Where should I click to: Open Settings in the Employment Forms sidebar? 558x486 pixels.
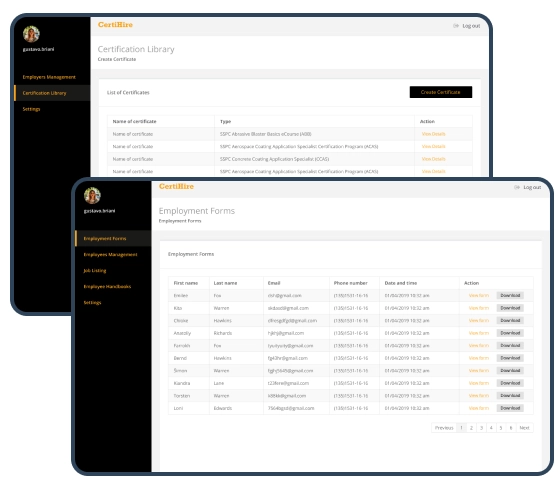coord(92,302)
